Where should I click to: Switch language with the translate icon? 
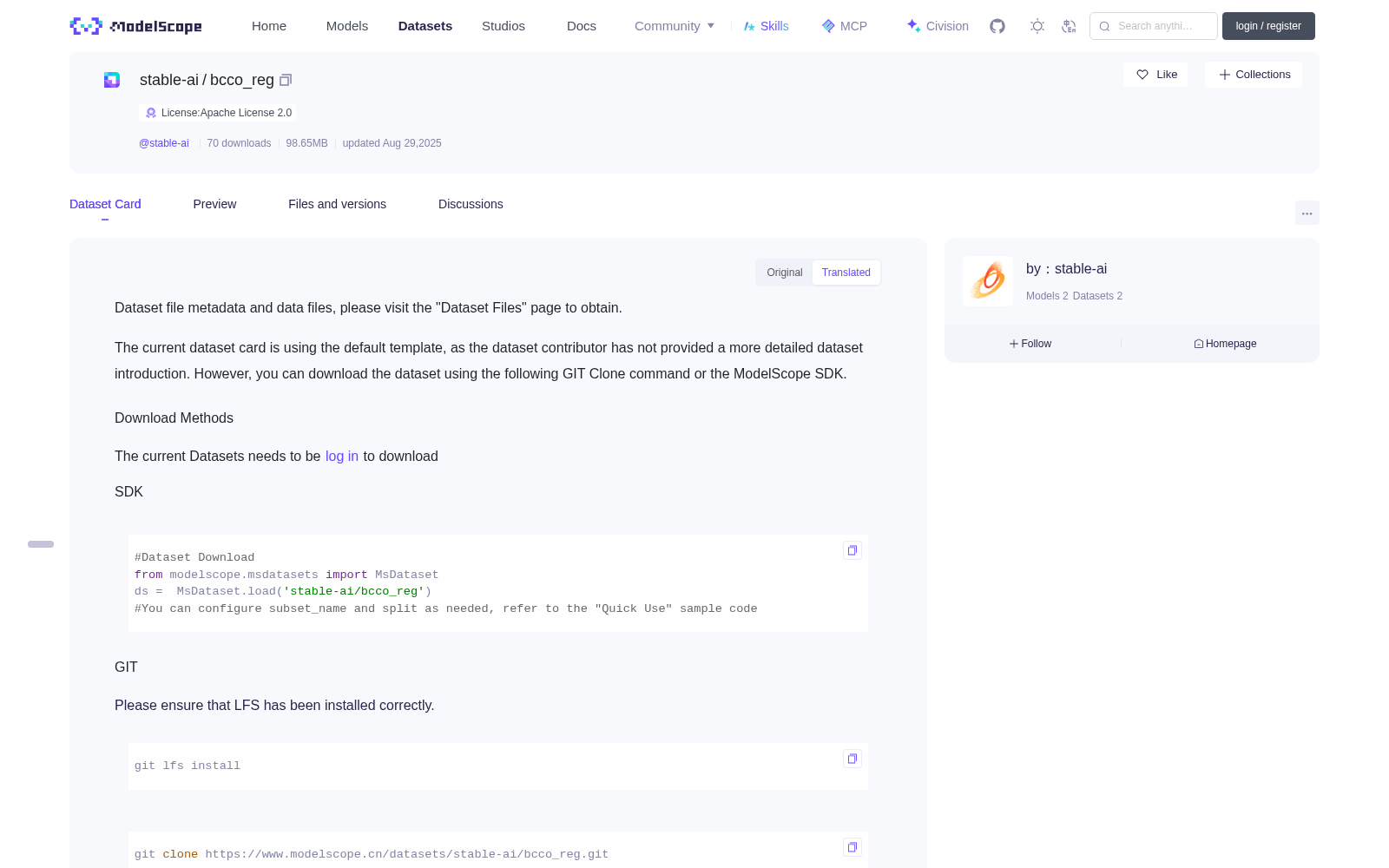click(1069, 26)
